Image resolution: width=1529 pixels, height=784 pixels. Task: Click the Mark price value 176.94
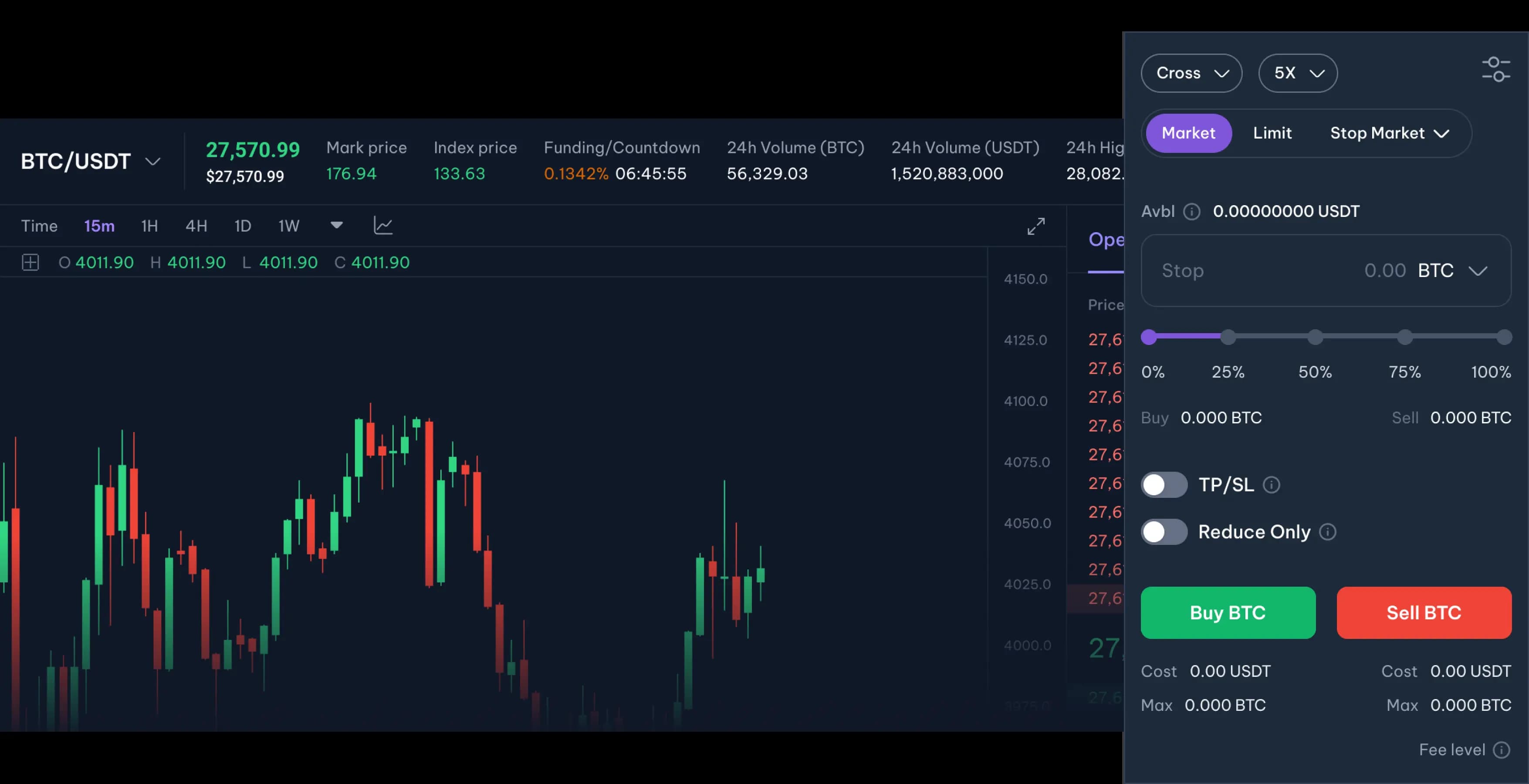(x=351, y=174)
